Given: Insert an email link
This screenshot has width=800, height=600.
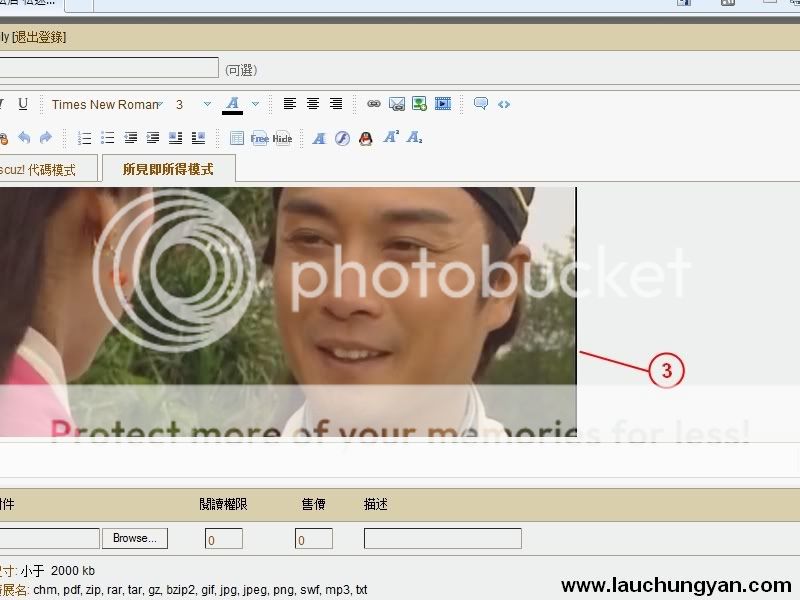Looking at the screenshot, I should pyautogui.click(x=396, y=104).
